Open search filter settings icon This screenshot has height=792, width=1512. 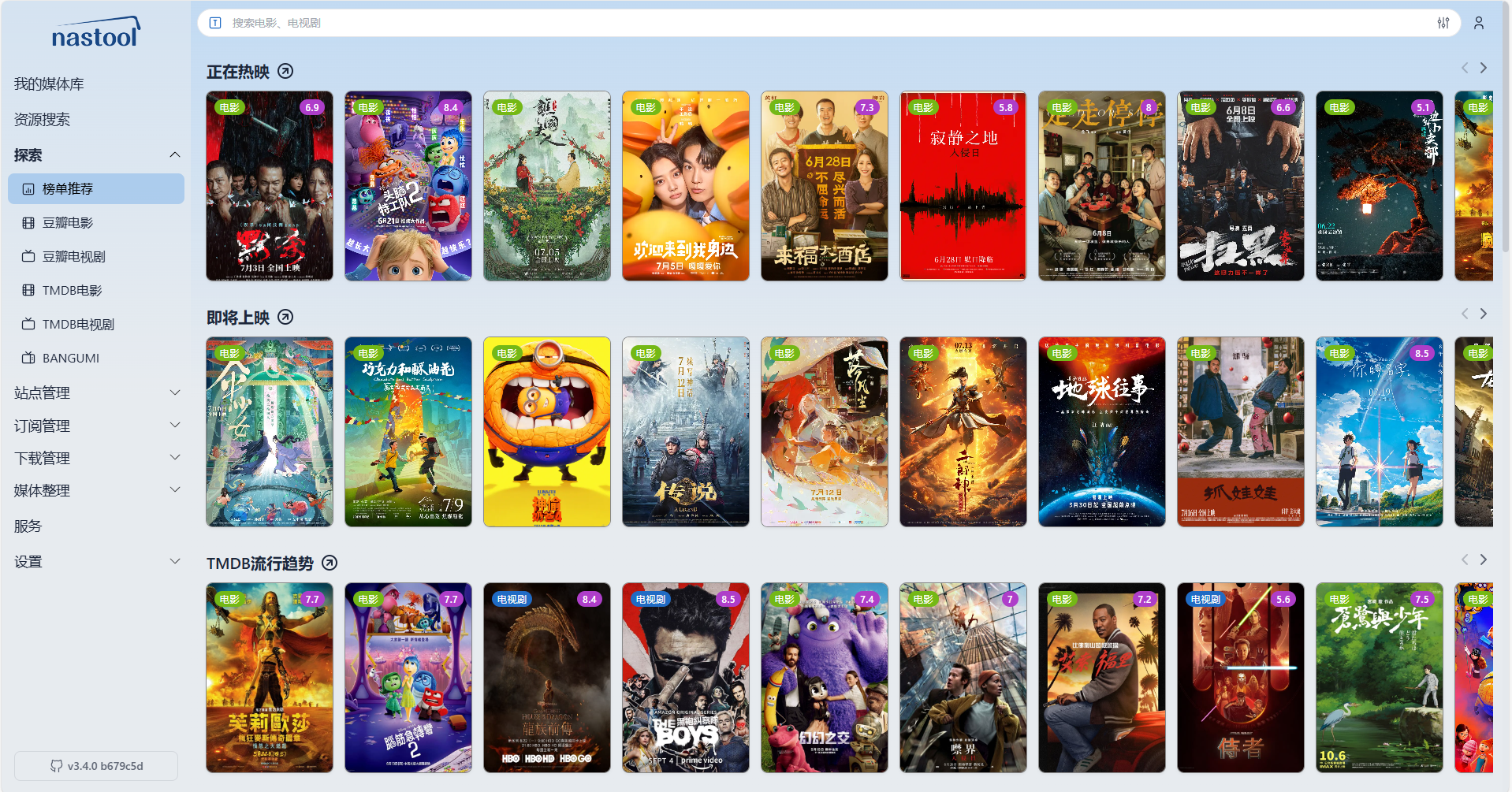pyautogui.click(x=1443, y=23)
